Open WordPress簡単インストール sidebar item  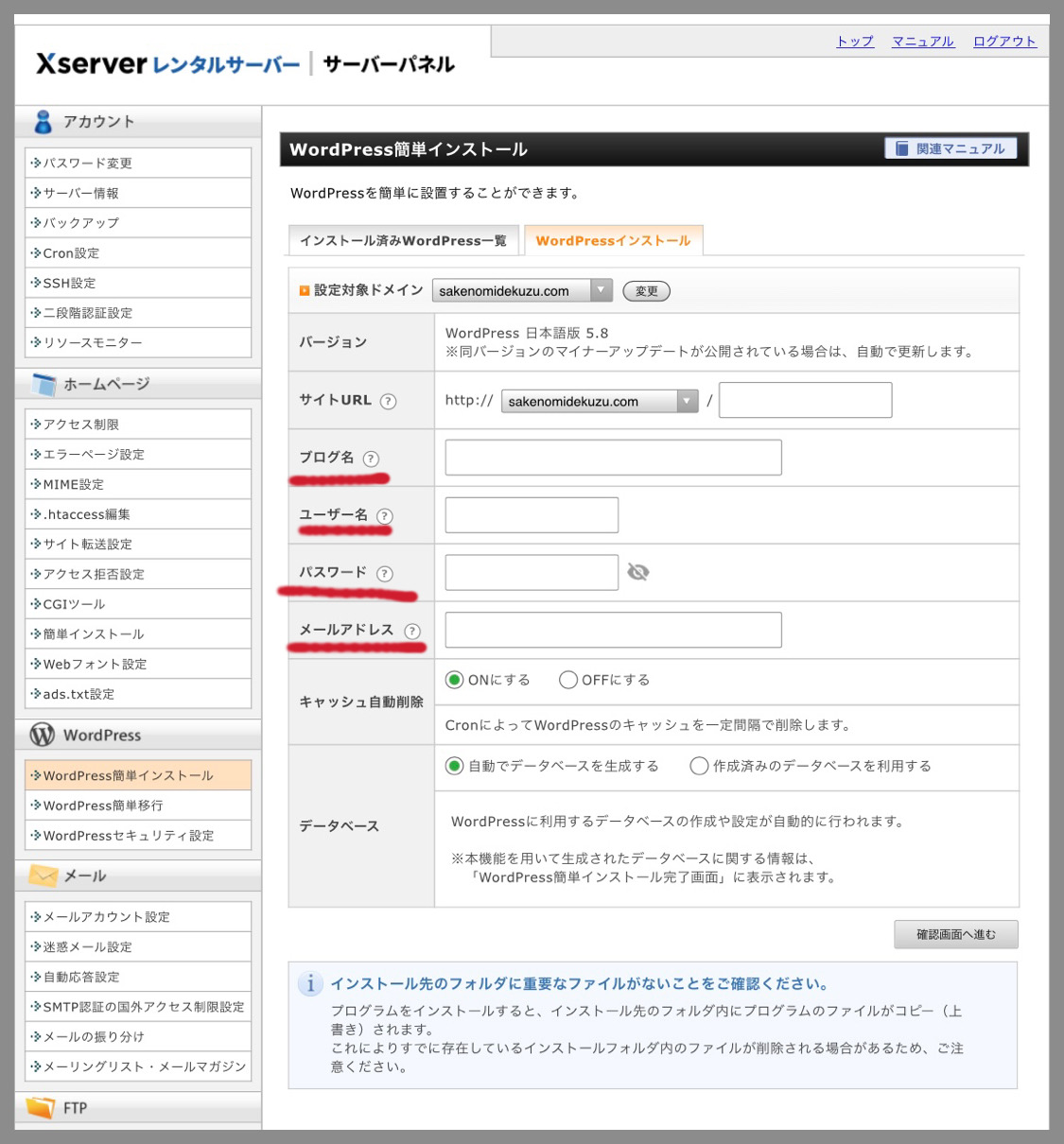pyautogui.click(x=138, y=775)
